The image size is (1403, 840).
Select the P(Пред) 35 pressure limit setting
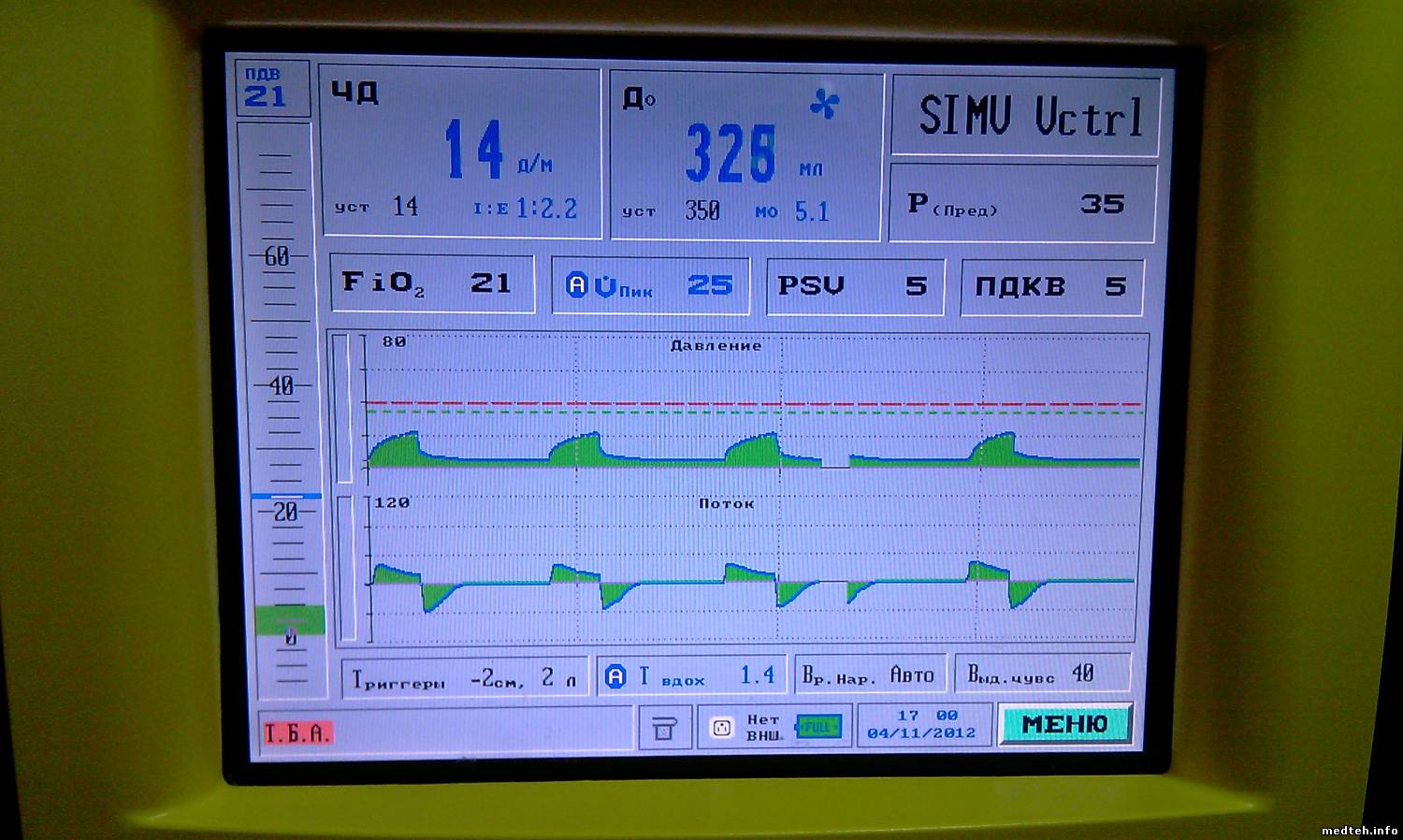1023,204
